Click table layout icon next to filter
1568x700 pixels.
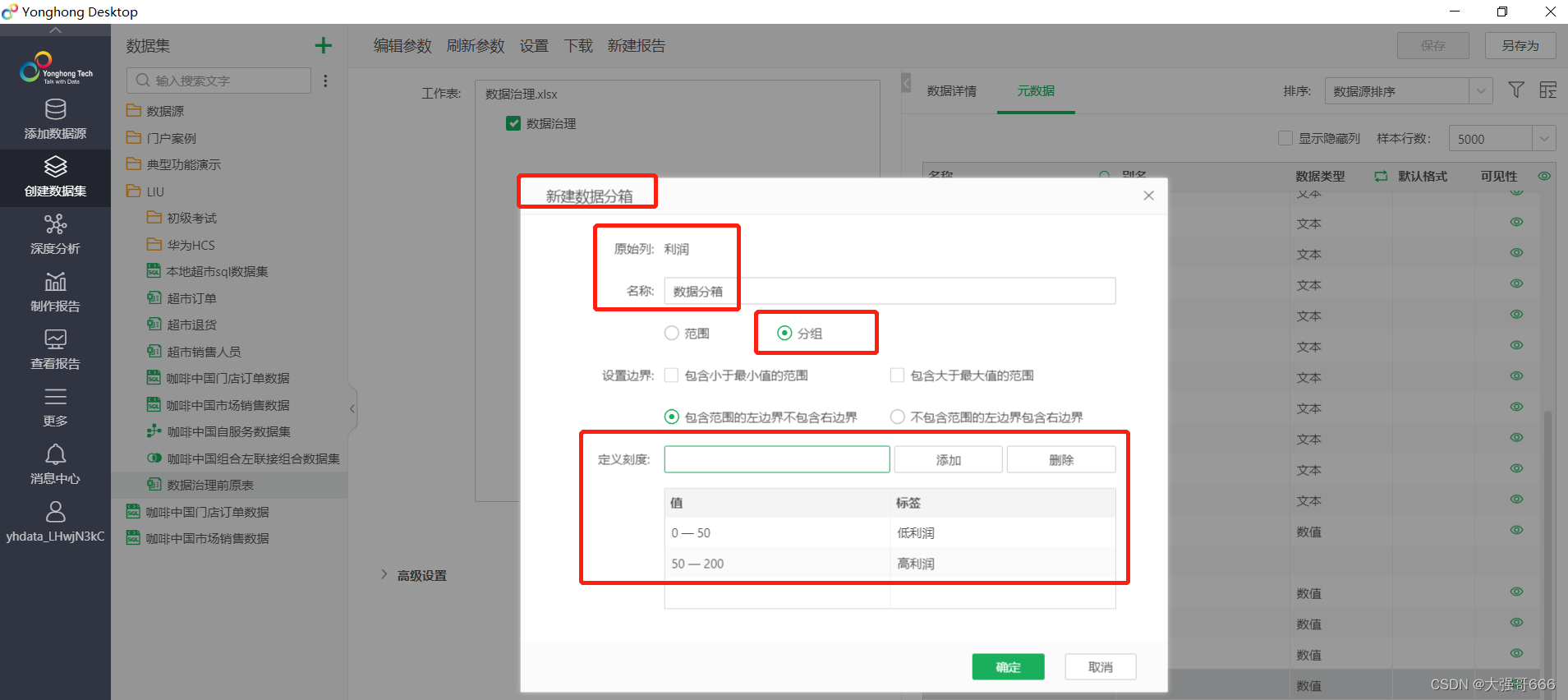pyautogui.click(x=1547, y=90)
